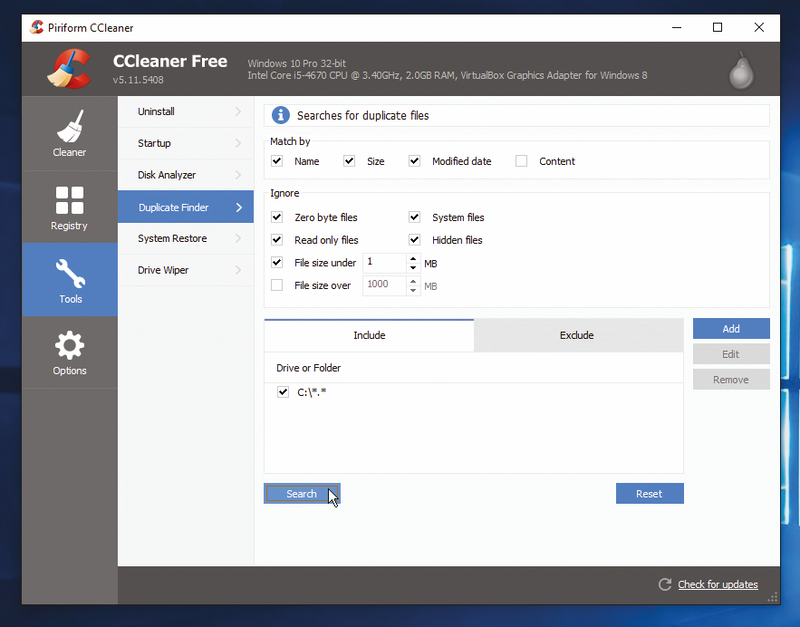This screenshot has height=627, width=800.
Task: Close the Piriform CCleaner window
Action: [x=759, y=28]
